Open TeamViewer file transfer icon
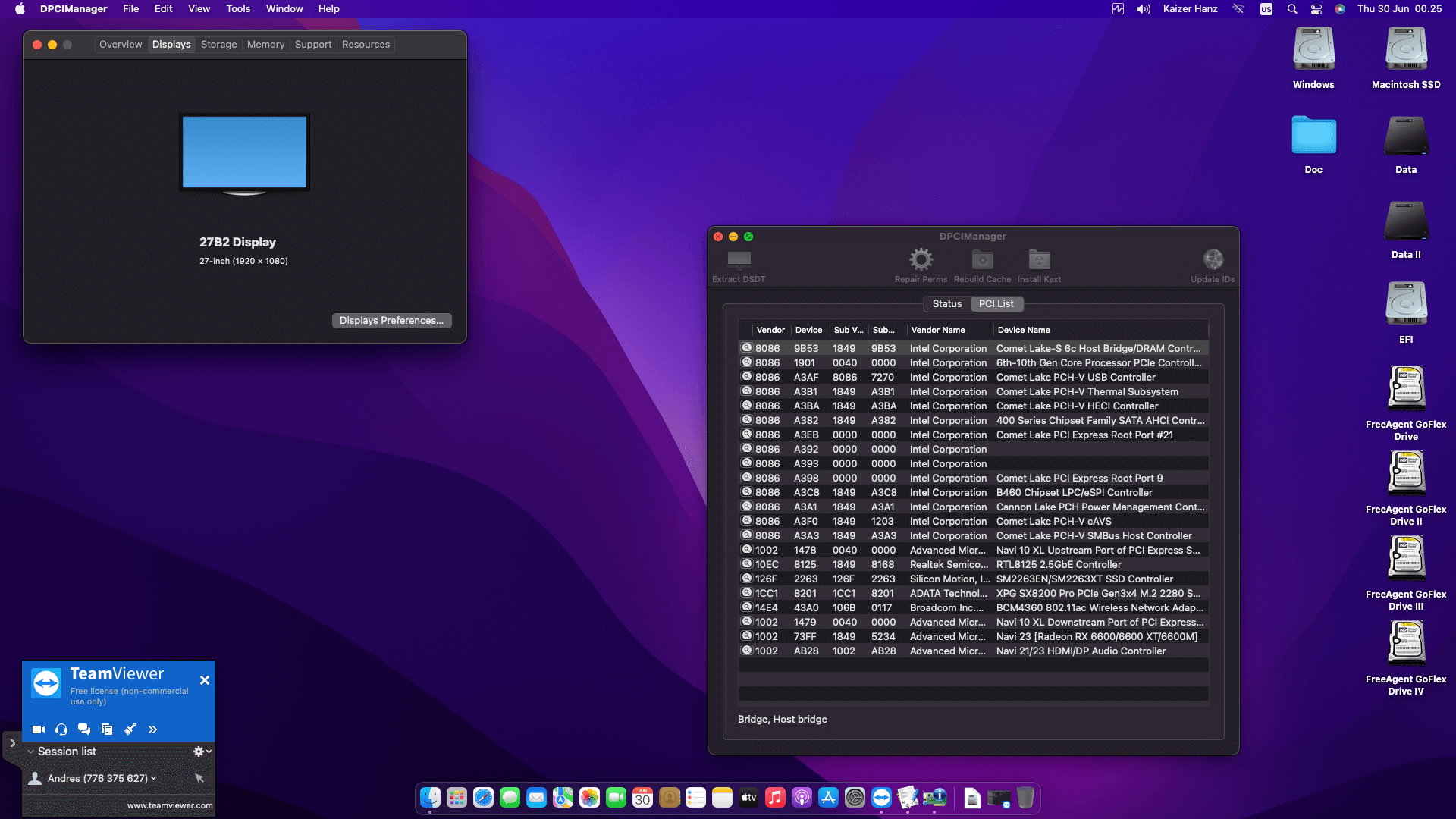This screenshot has width=1456, height=819. click(107, 730)
